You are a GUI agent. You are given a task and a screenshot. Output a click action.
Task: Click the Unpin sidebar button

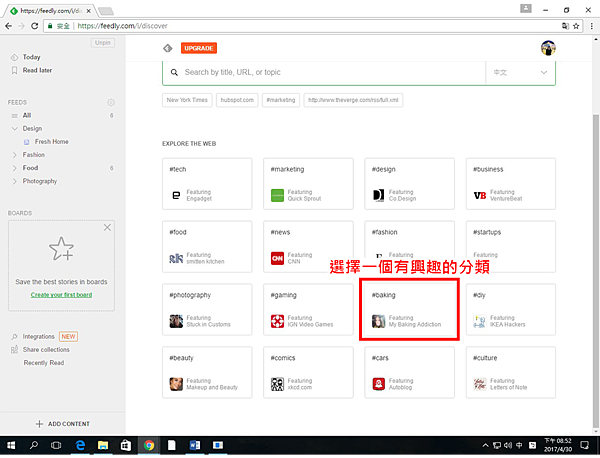[103, 43]
